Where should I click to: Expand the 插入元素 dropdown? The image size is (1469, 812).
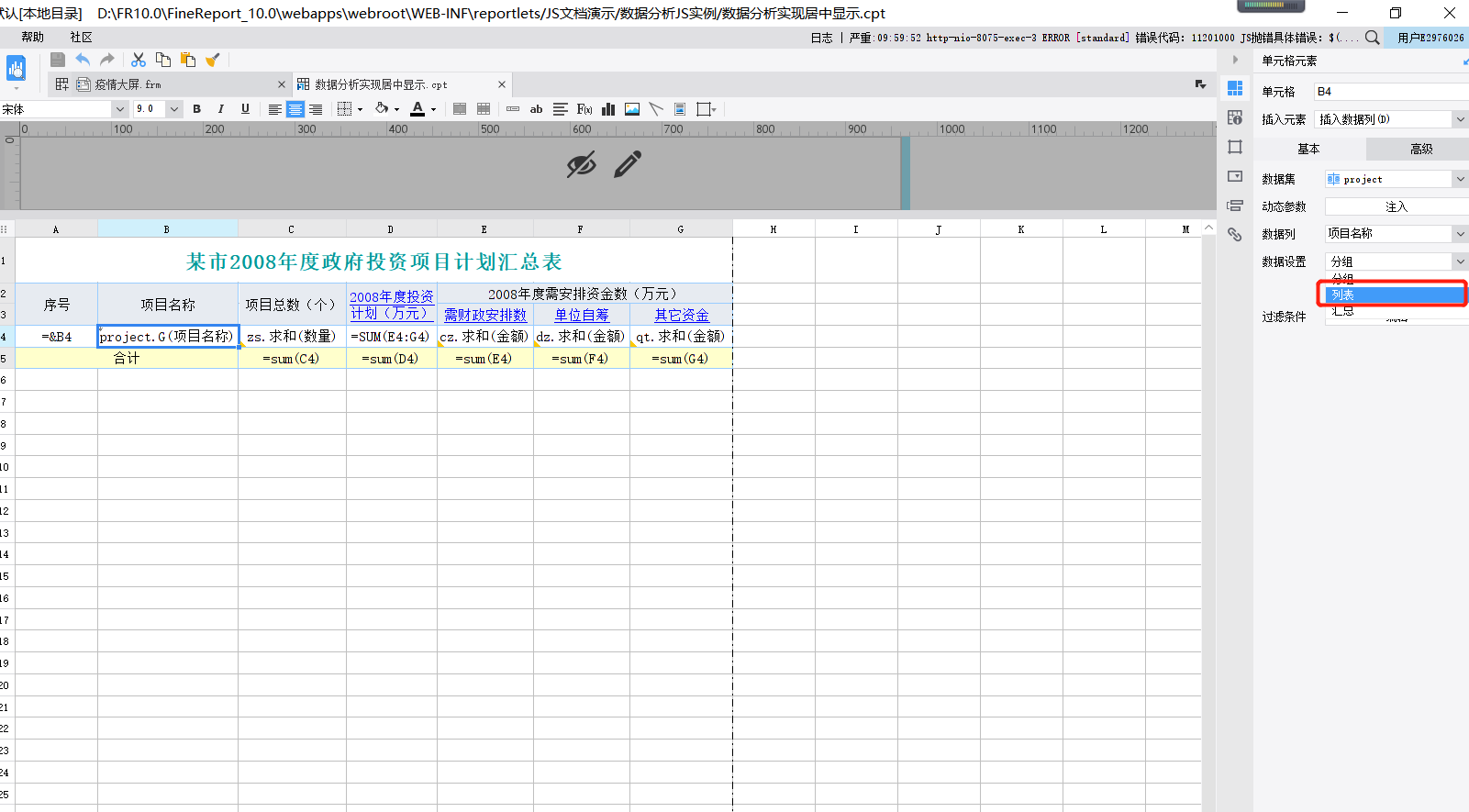pyautogui.click(x=1460, y=119)
